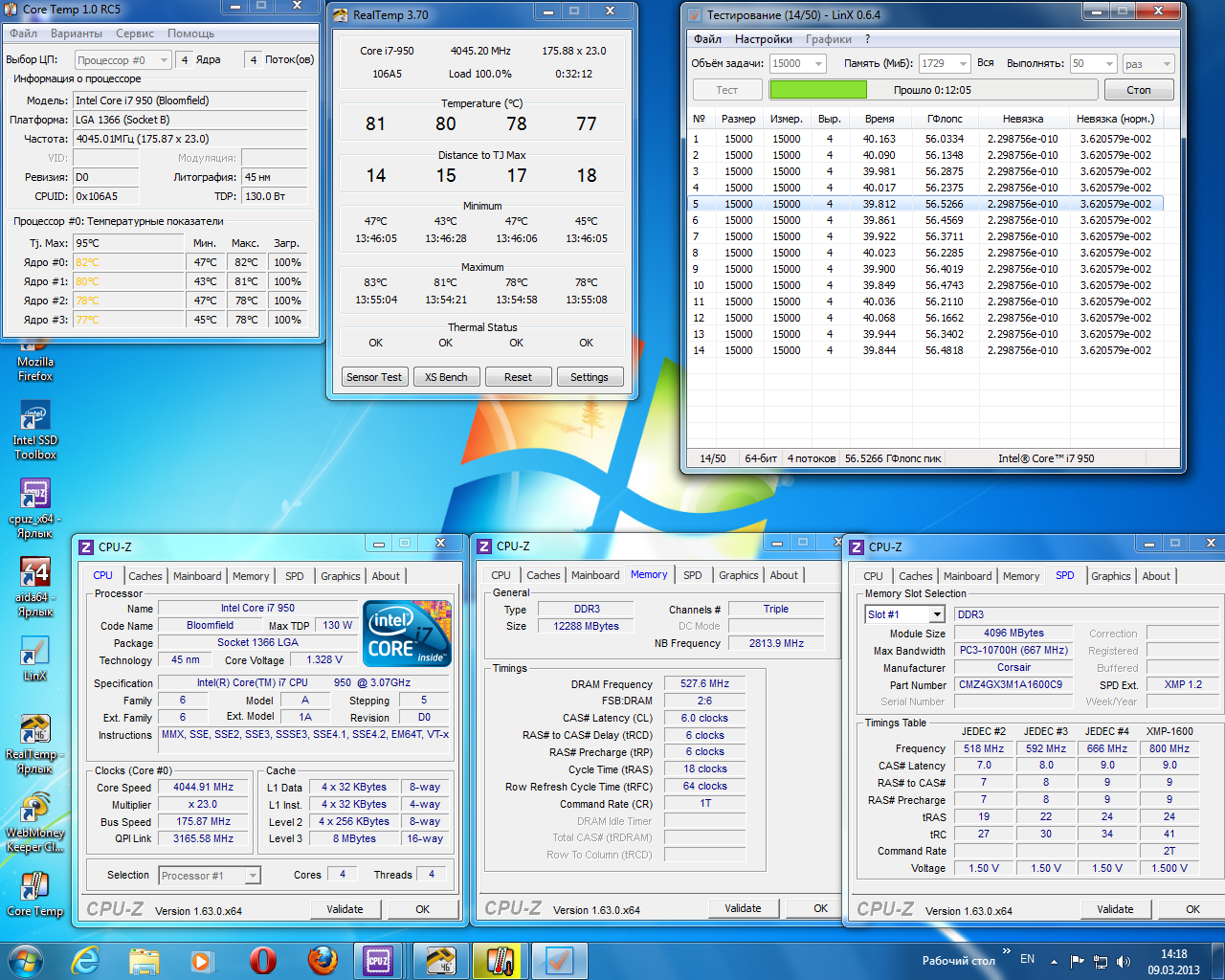This screenshot has height=980, width=1225.
Task: Click the Reset button in RealTemp
Action: coord(518,377)
